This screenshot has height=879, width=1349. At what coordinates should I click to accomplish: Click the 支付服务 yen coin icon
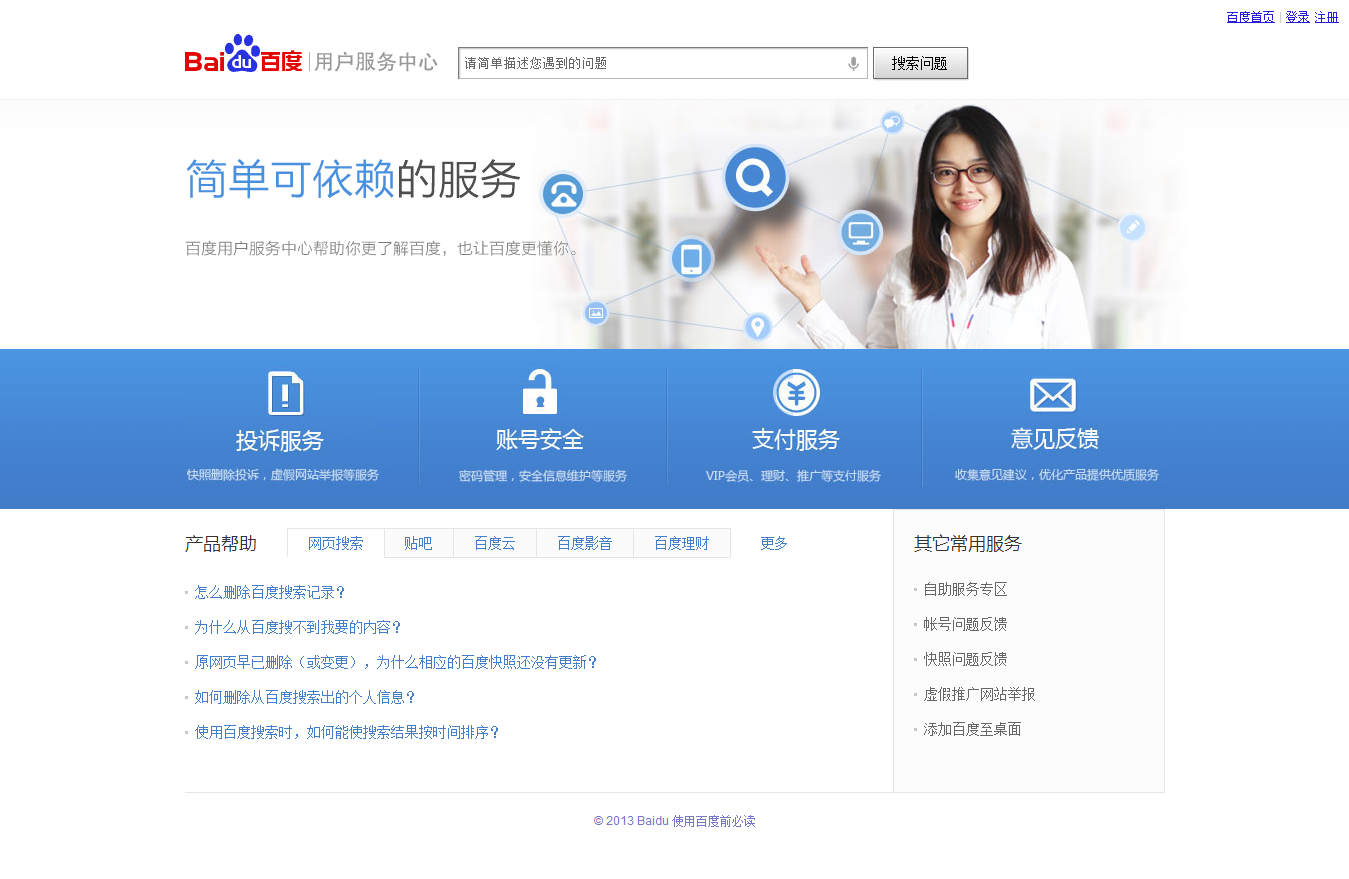[795, 392]
